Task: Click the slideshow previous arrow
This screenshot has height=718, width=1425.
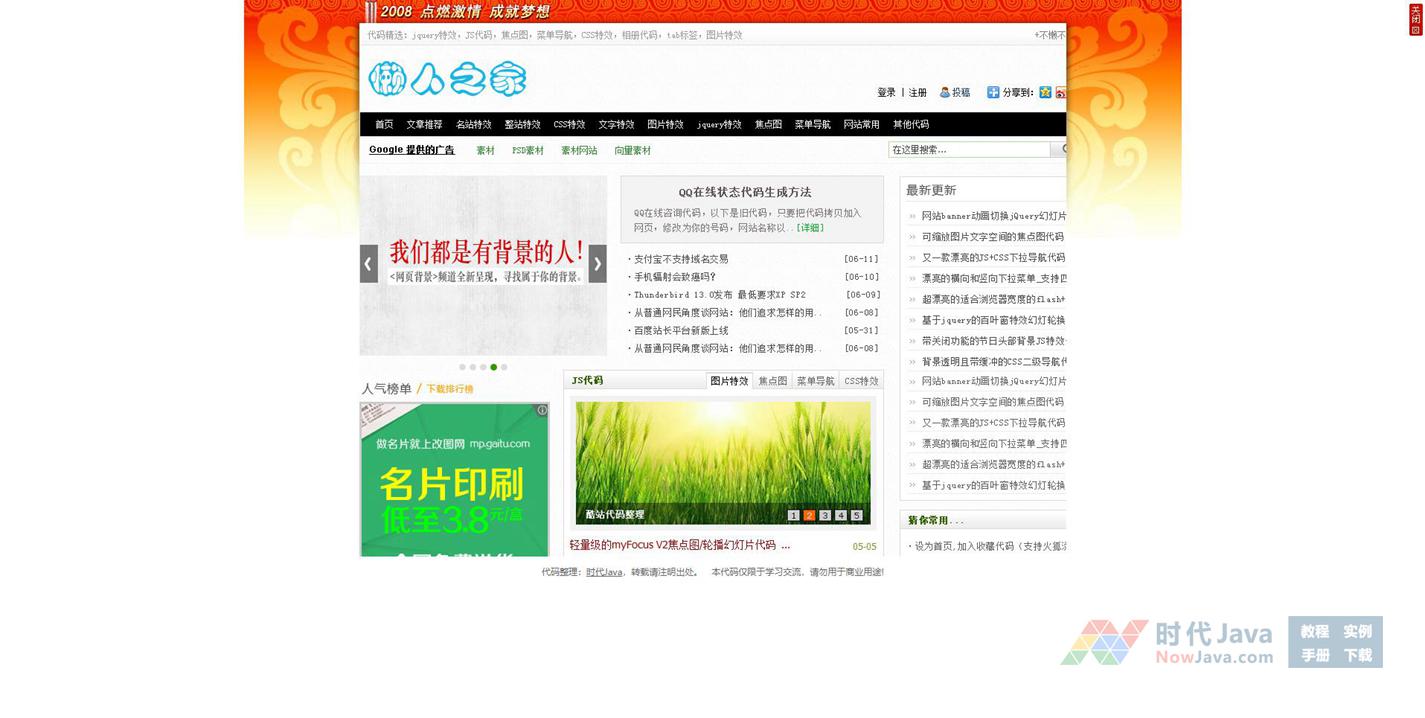Action: [x=369, y=264]
